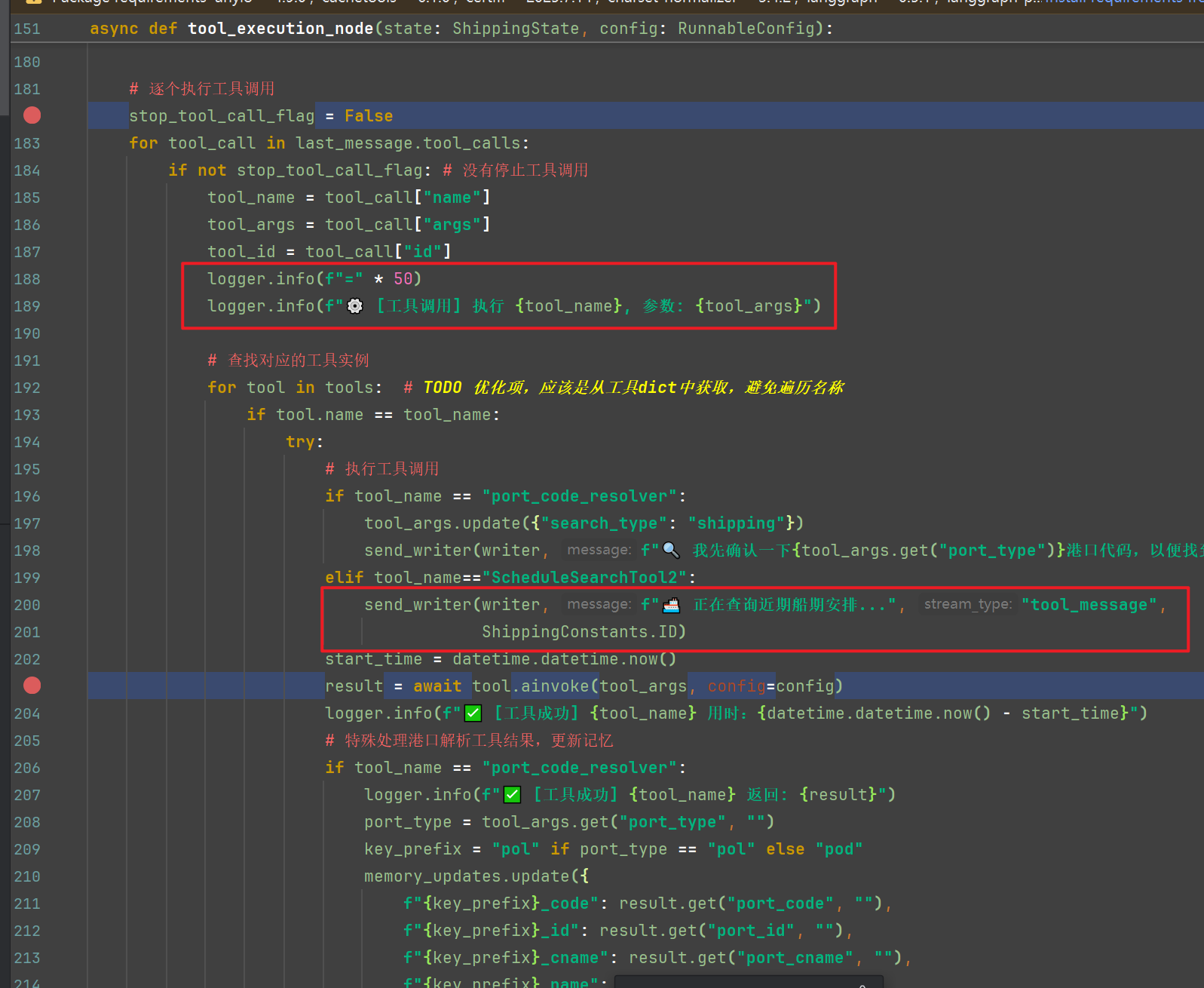Click the stream_type inlay hint
This screenshot has width=1204, height=988.
click(967, 604)
